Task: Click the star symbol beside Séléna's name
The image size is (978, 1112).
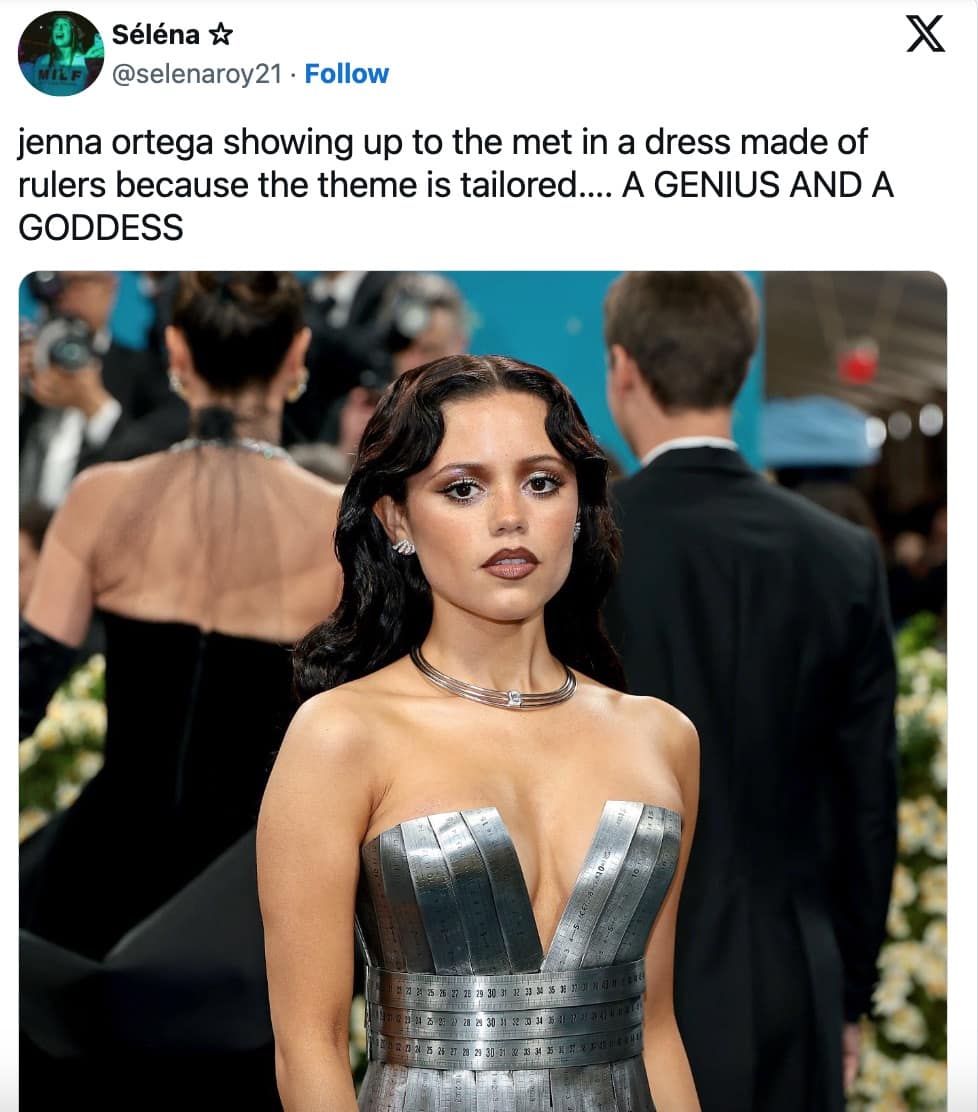Action: click(x=221, y=34)
